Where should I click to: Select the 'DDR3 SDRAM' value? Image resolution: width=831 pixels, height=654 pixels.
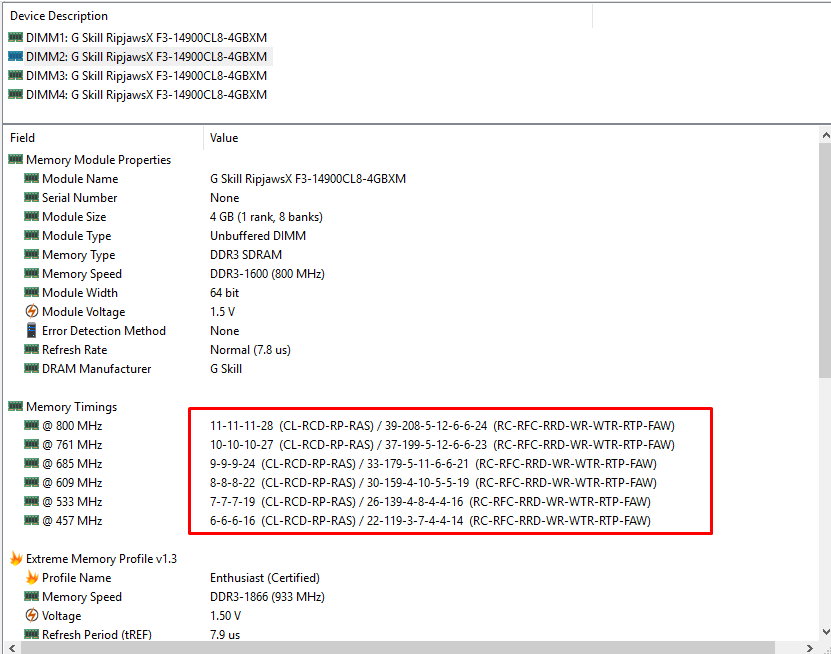(246, 255)
